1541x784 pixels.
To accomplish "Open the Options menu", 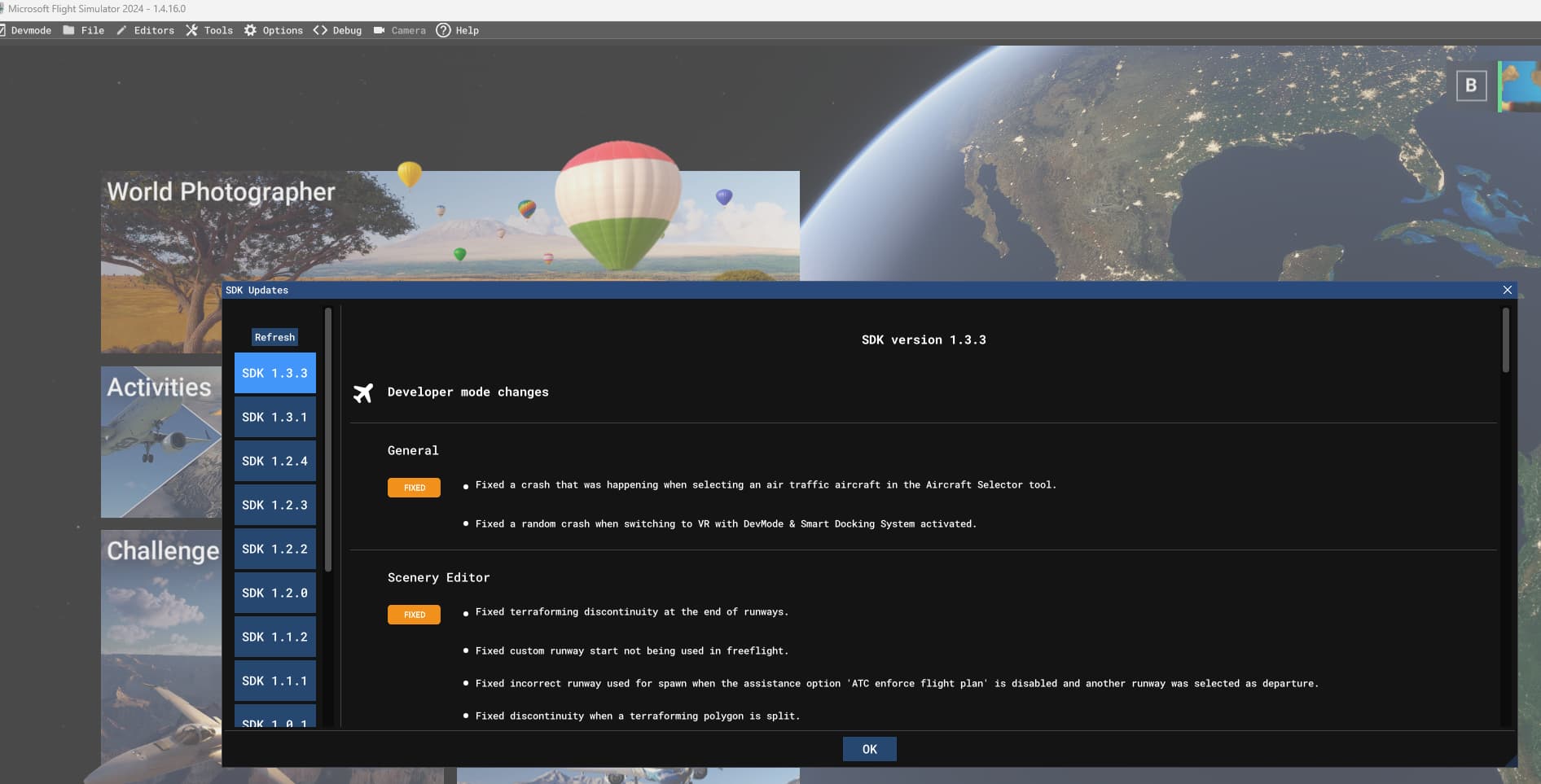I will pos(283,30).
